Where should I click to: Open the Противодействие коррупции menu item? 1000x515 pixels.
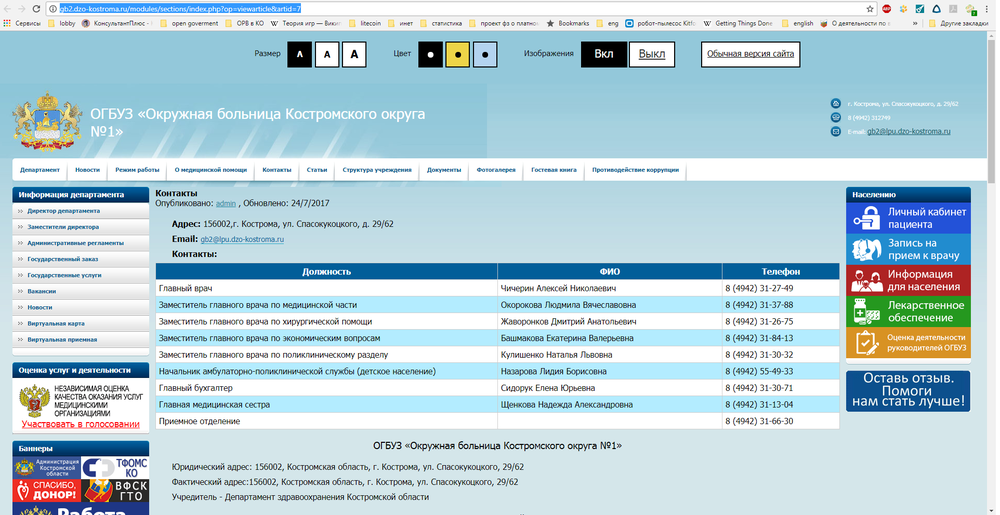tap(635, 170)
